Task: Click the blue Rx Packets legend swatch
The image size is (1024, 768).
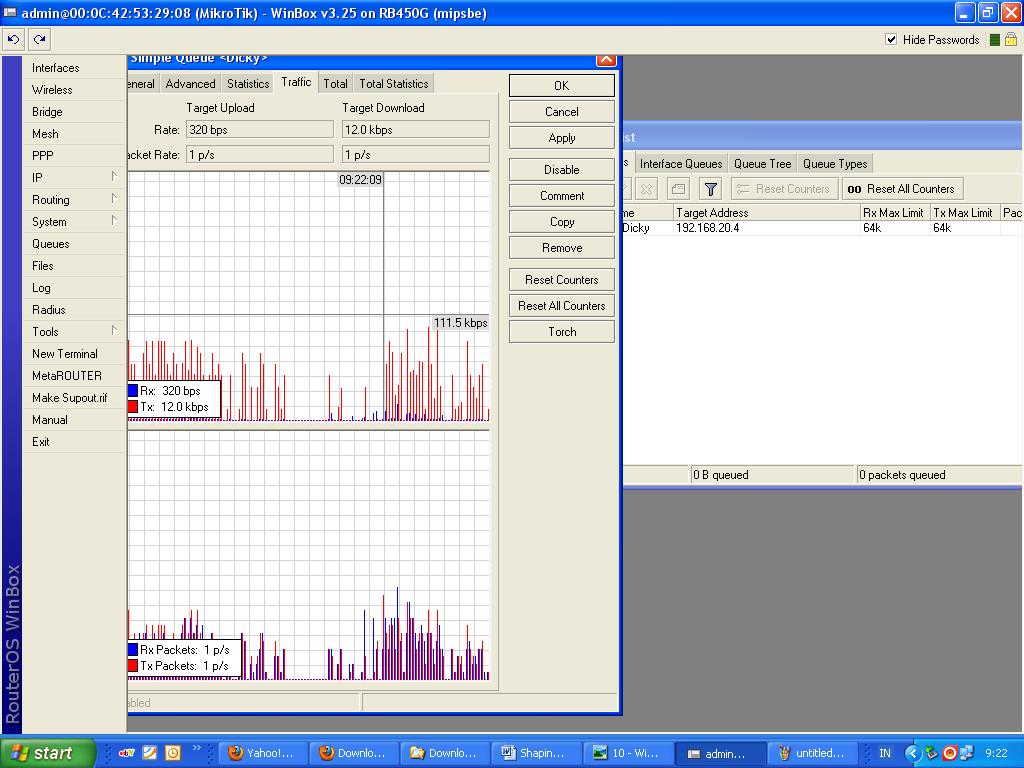Action: 133,650
